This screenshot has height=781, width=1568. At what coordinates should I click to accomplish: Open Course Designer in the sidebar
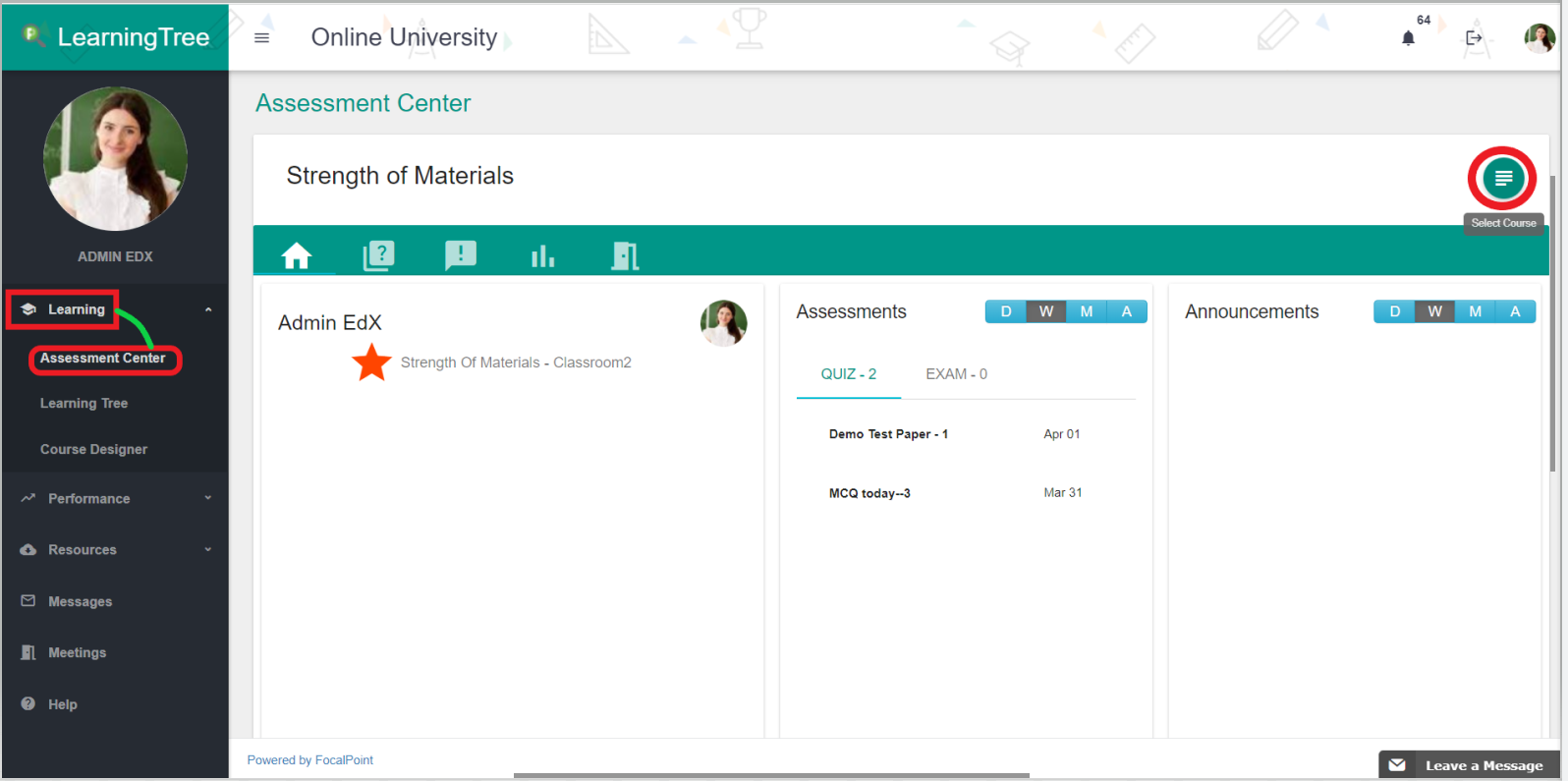click(93, 449)
